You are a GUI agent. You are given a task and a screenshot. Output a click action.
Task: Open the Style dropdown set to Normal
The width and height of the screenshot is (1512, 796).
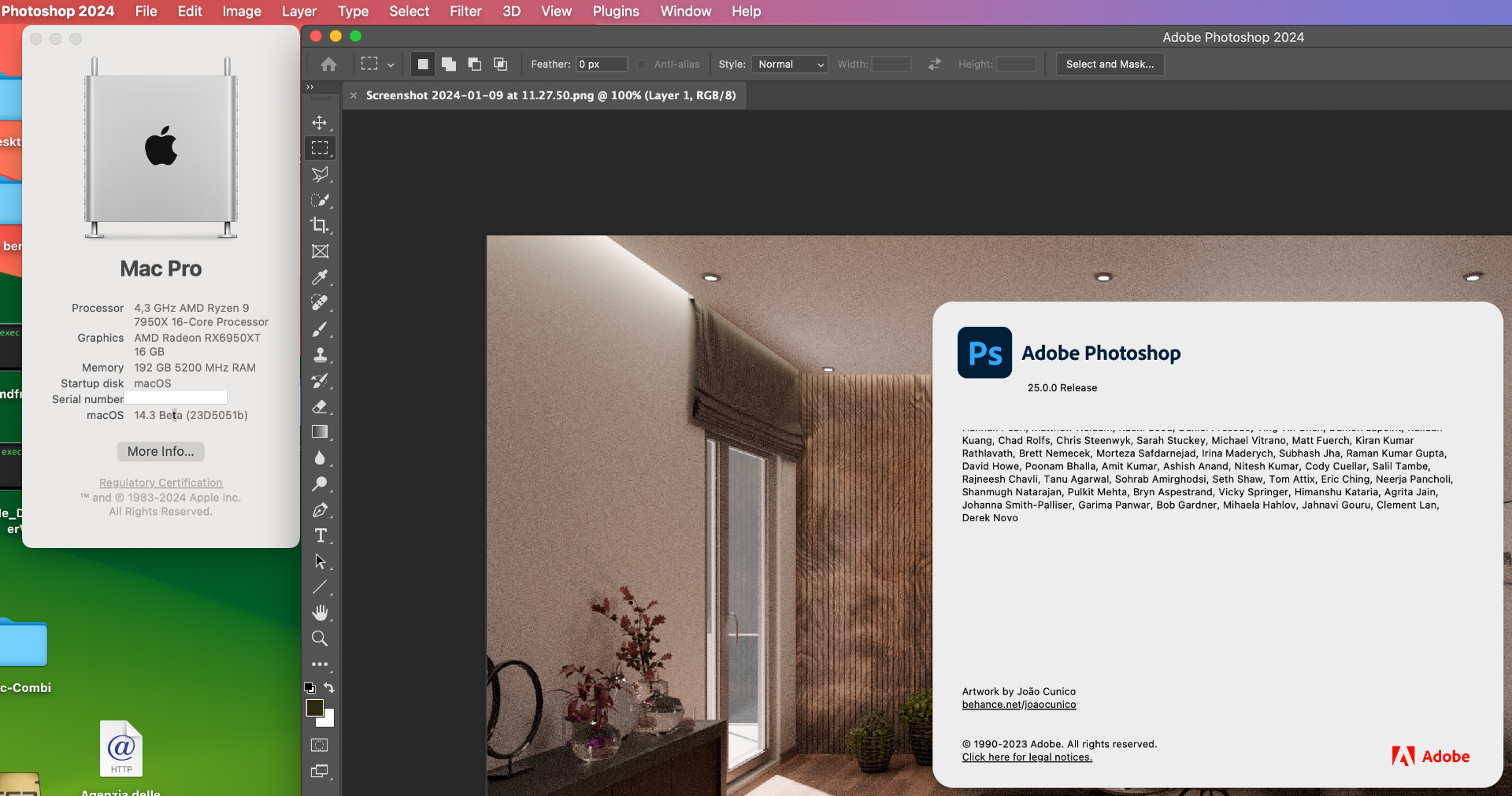(789, 65)
